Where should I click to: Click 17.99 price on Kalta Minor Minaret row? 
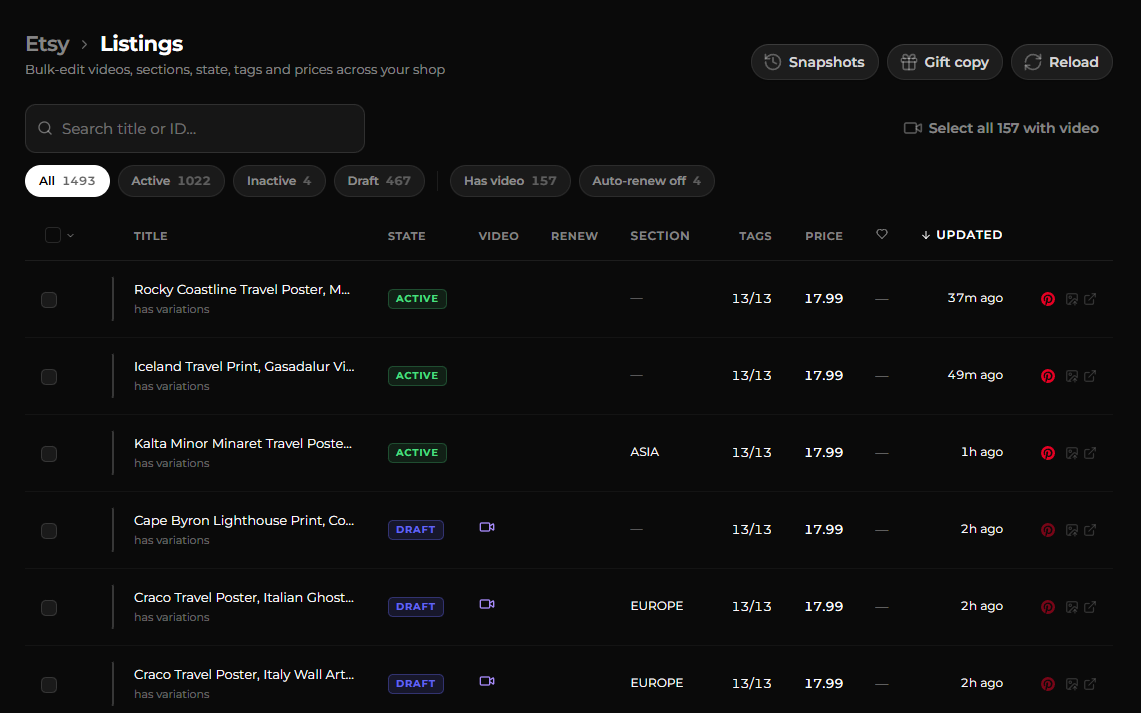pos(824,453)
